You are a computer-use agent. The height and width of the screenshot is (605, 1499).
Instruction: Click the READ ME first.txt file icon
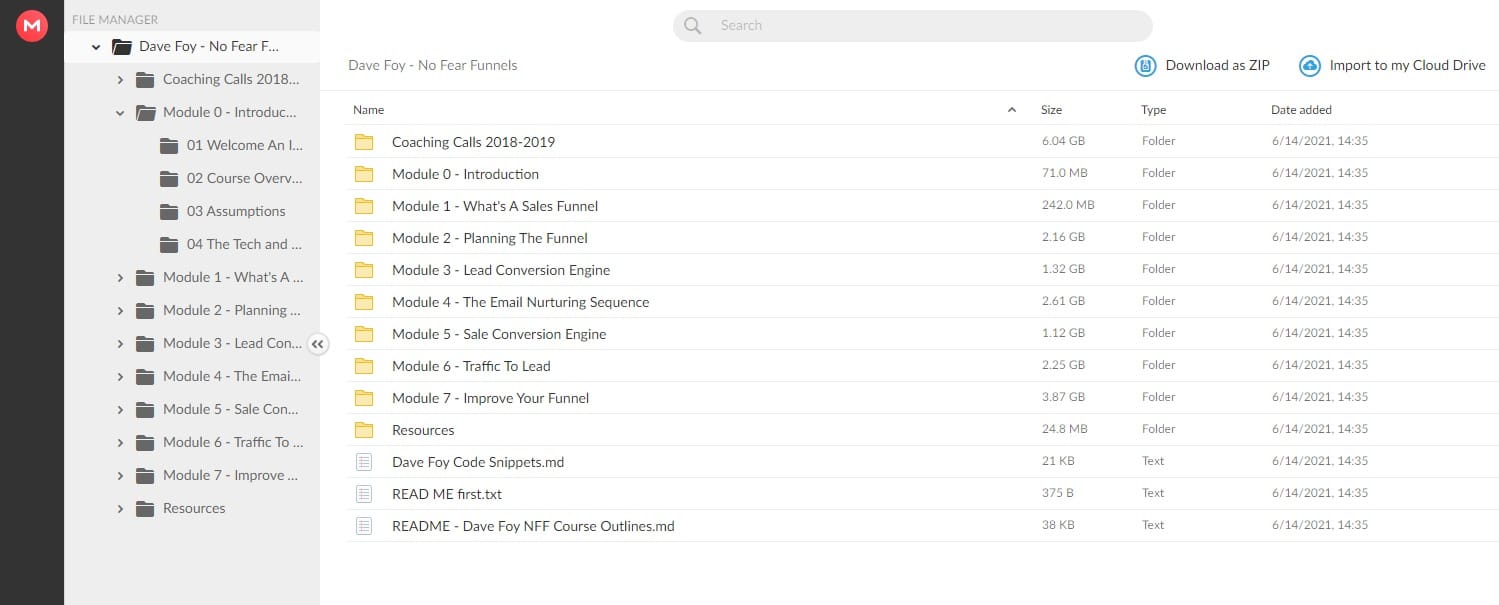(x=364, y=494)
